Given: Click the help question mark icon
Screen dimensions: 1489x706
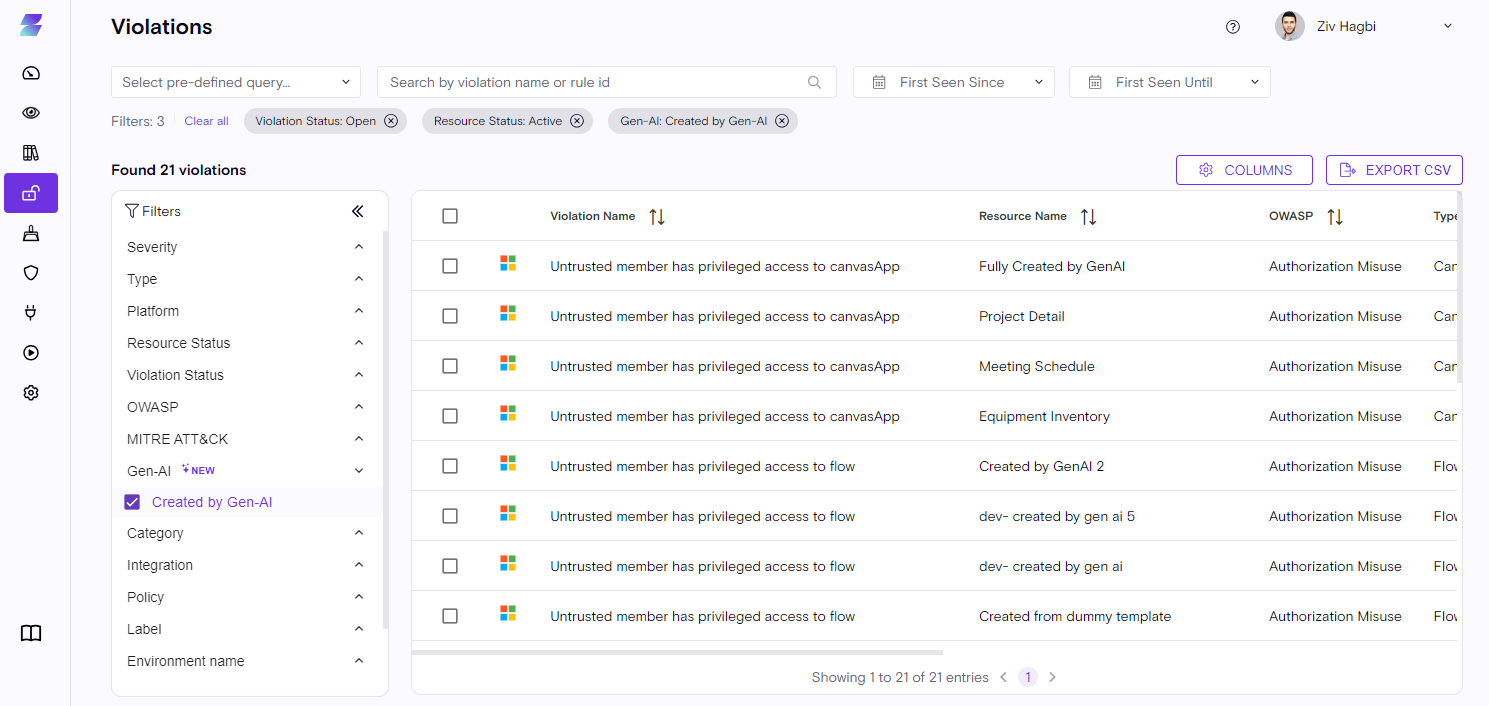Looking at the screenshot, I should pos(1233,27).
